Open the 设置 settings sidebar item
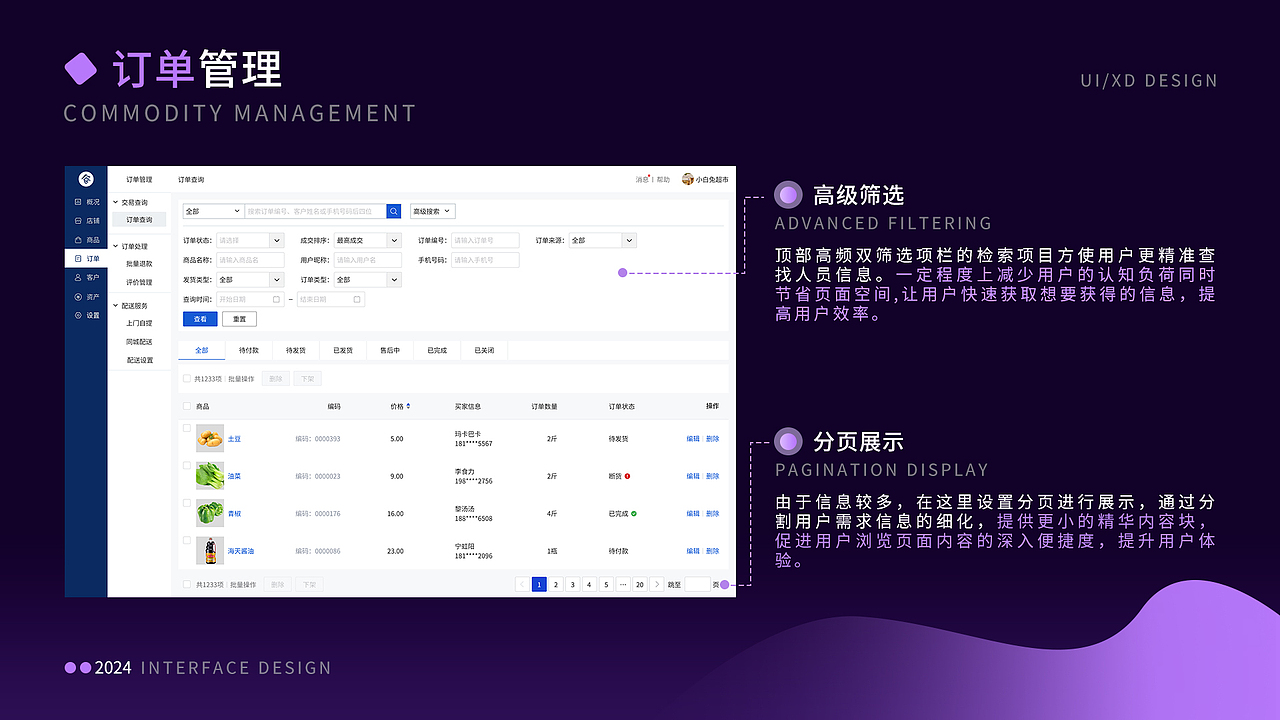Image resolution: width=1280 pixels, height=720 pixels. click(86, 315)
